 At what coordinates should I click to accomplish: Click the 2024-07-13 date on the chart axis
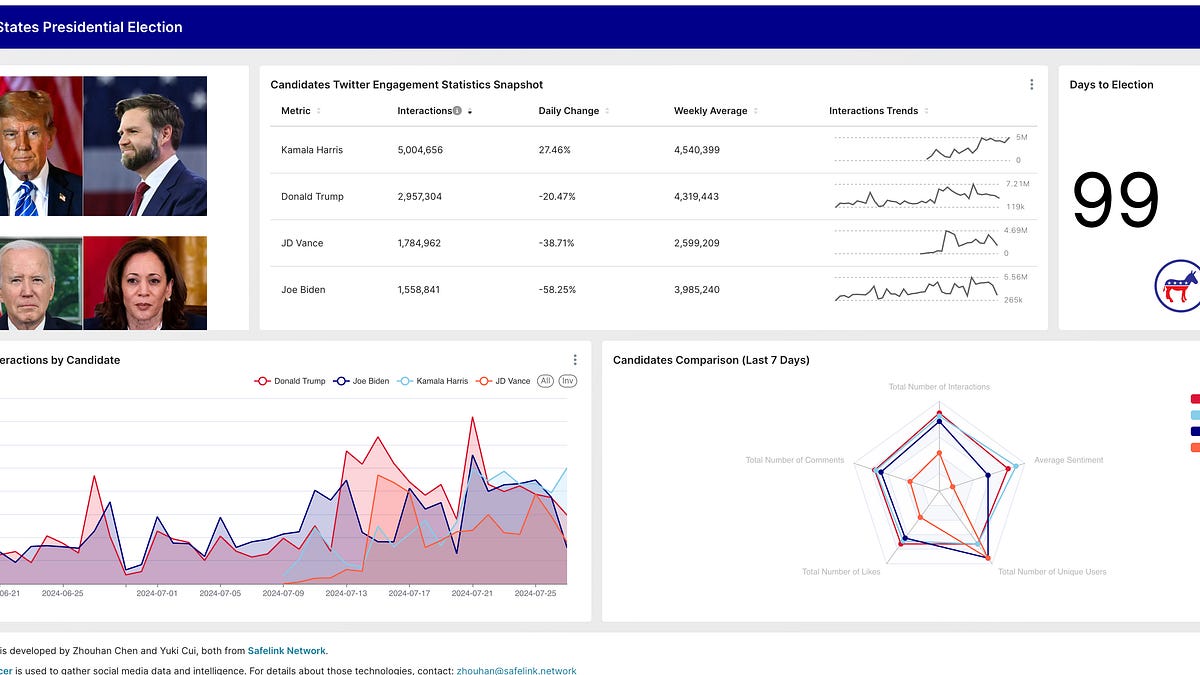point(345,593)
